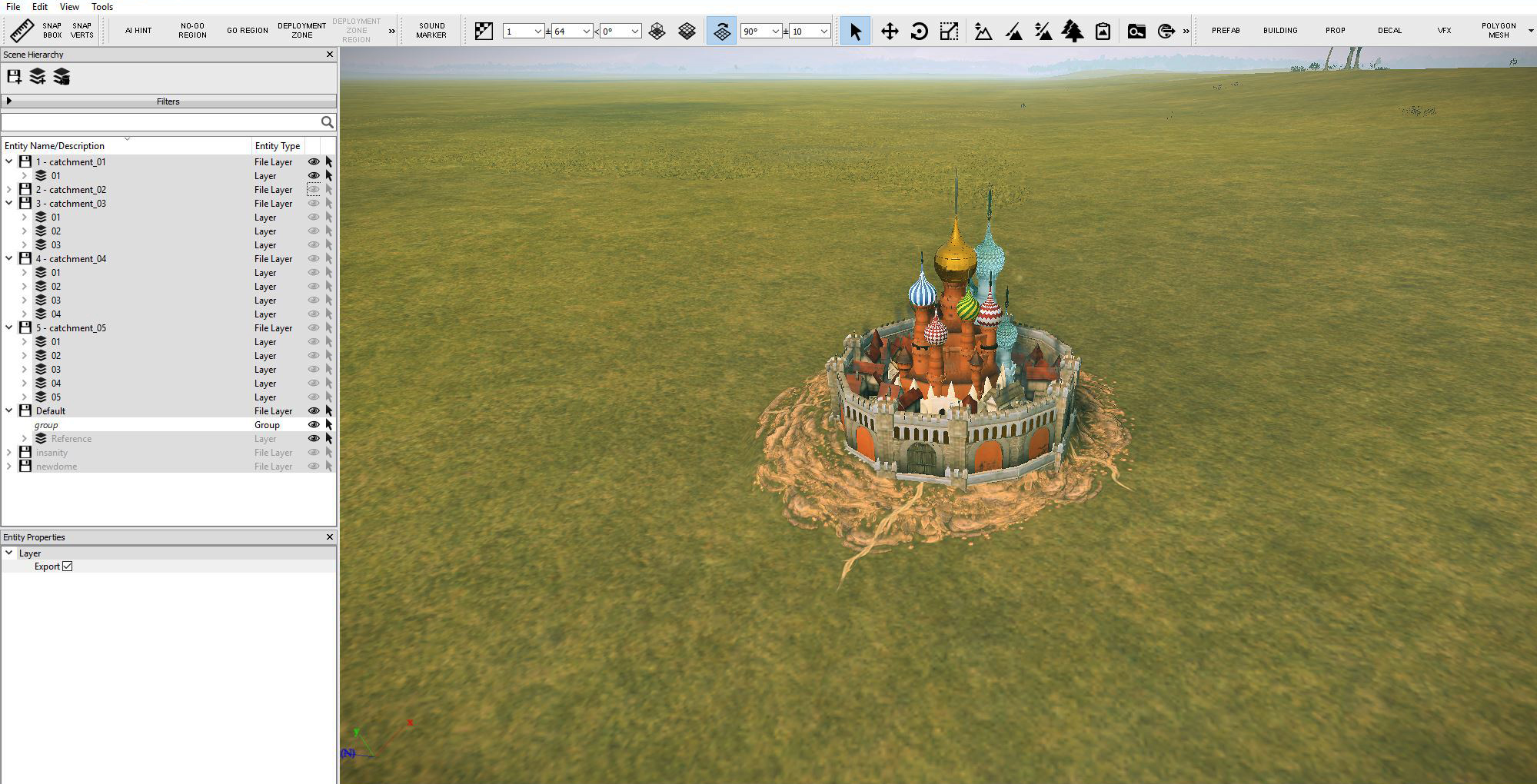Select the insanity file layer row
This screenshot has width=1537, height=784.
[x=168, y=453]
